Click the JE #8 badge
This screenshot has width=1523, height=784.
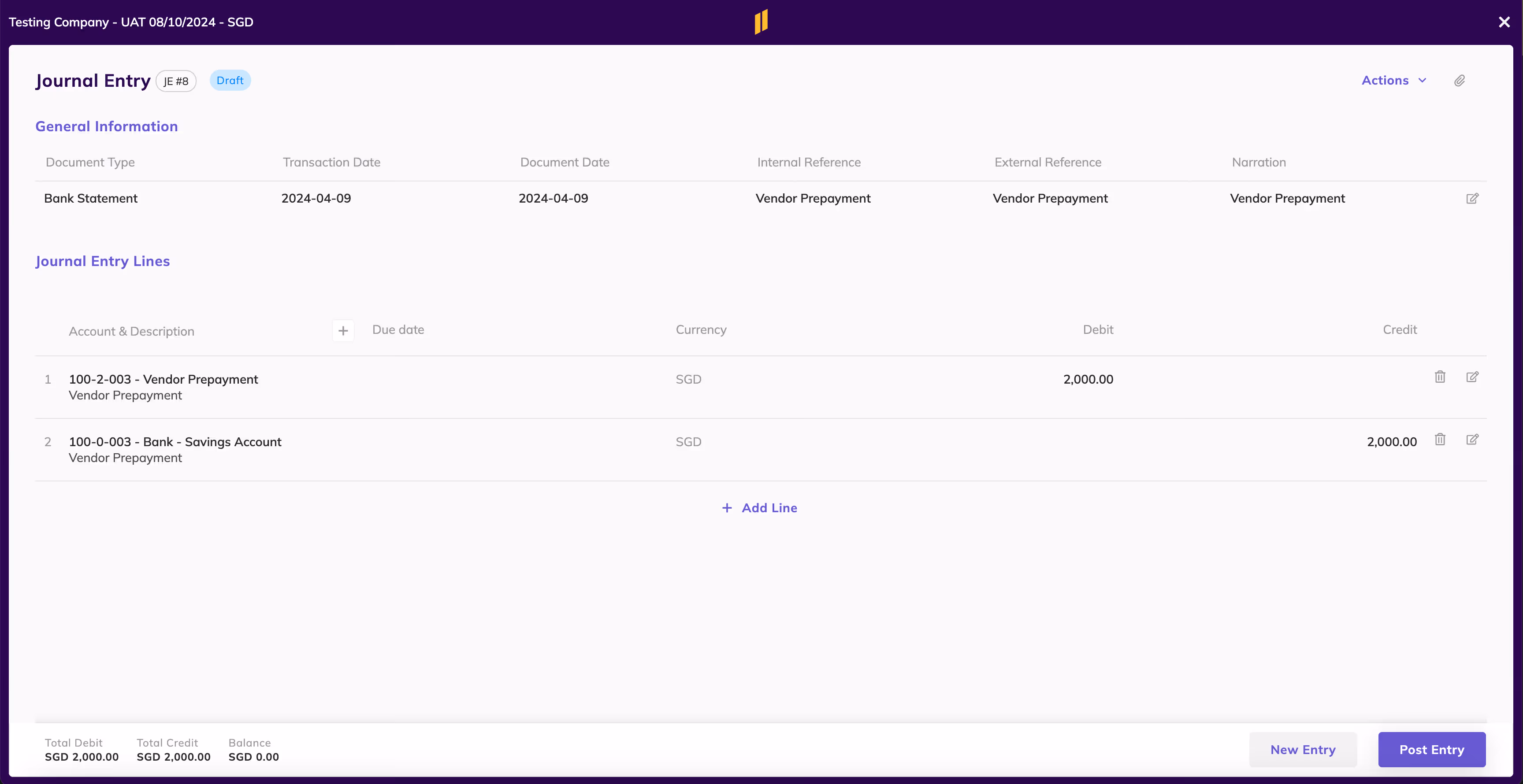[175, 81]
